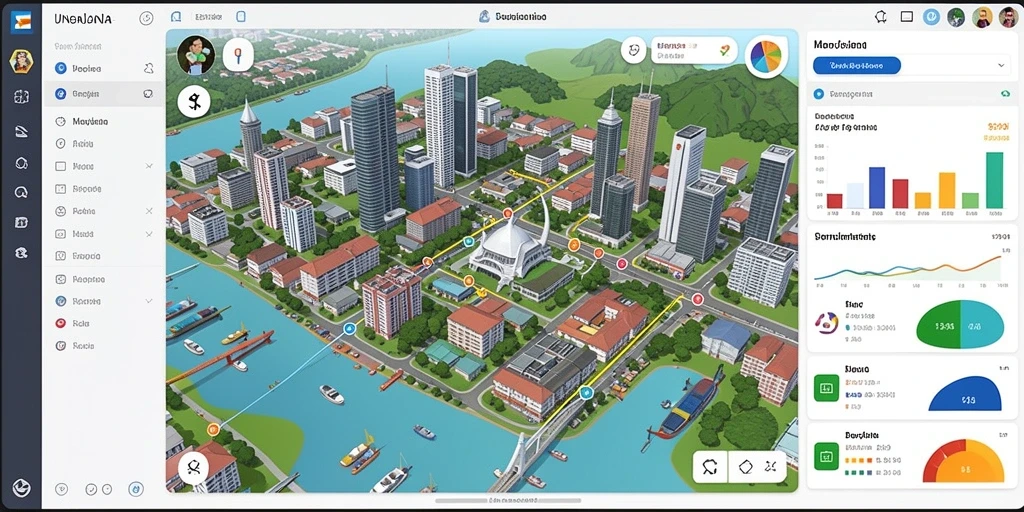Click the map pin button beside the map avatar
Image resolution: width=1024 pixels, height=512 pixels.
click(x=238, y=54)
